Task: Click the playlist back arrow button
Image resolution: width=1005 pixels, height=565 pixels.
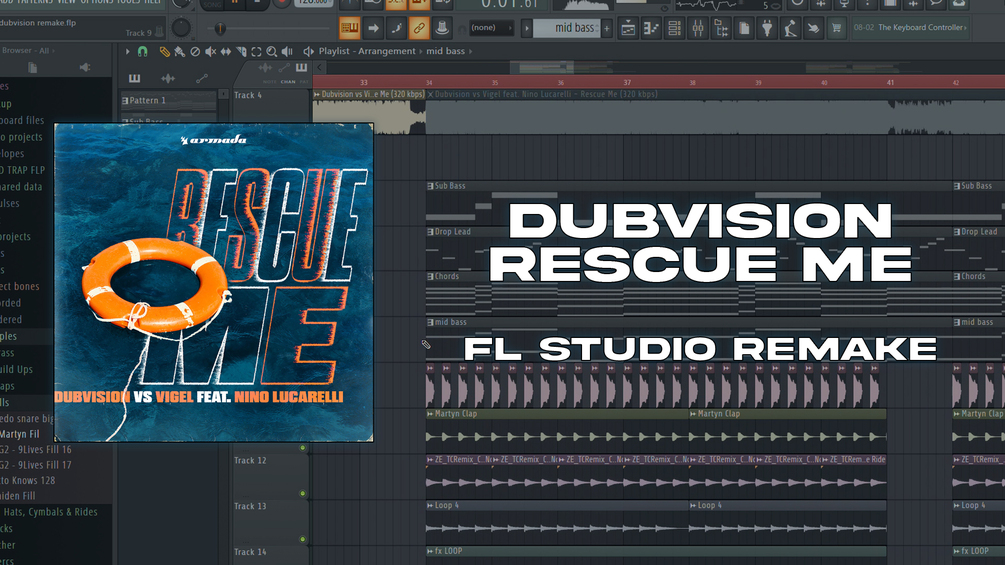Action: pos(319,67)
